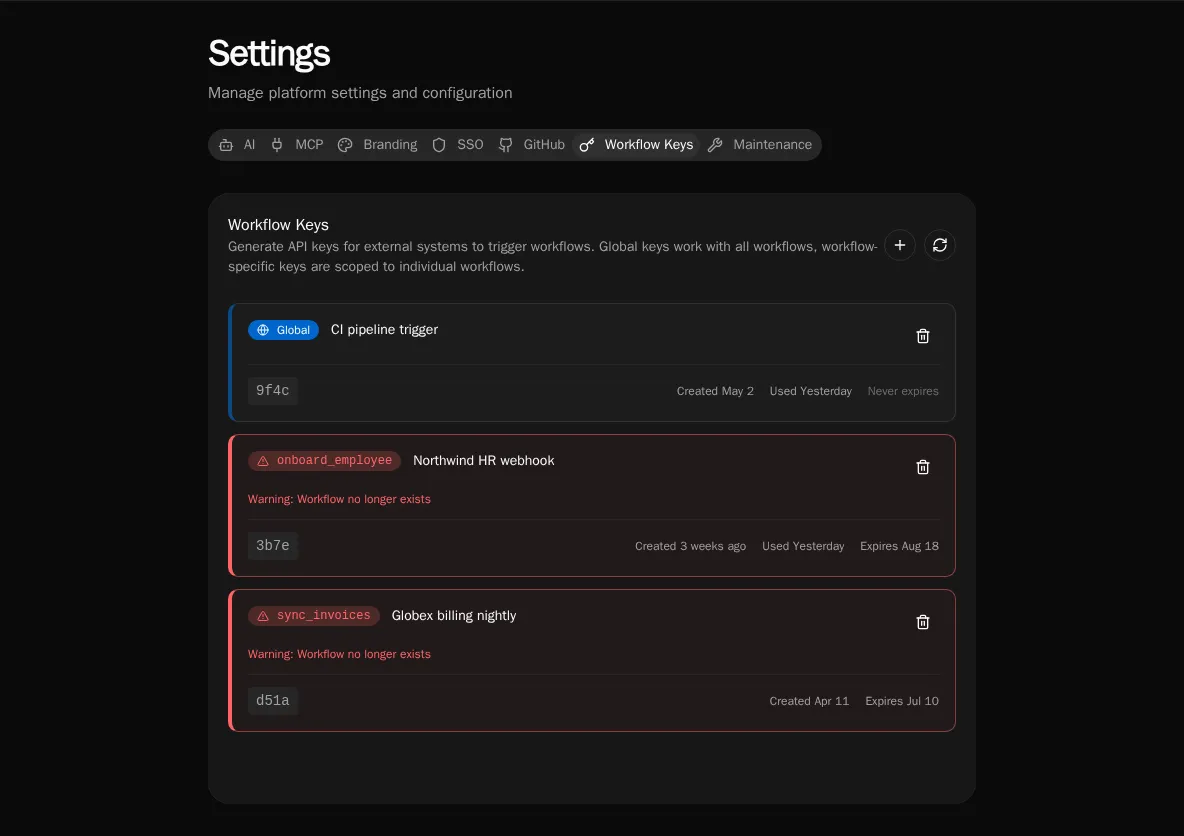This screenshot has width=1184, height=836.
Task: Delete the Northwind HR webhook key
Action: [923, 467]
